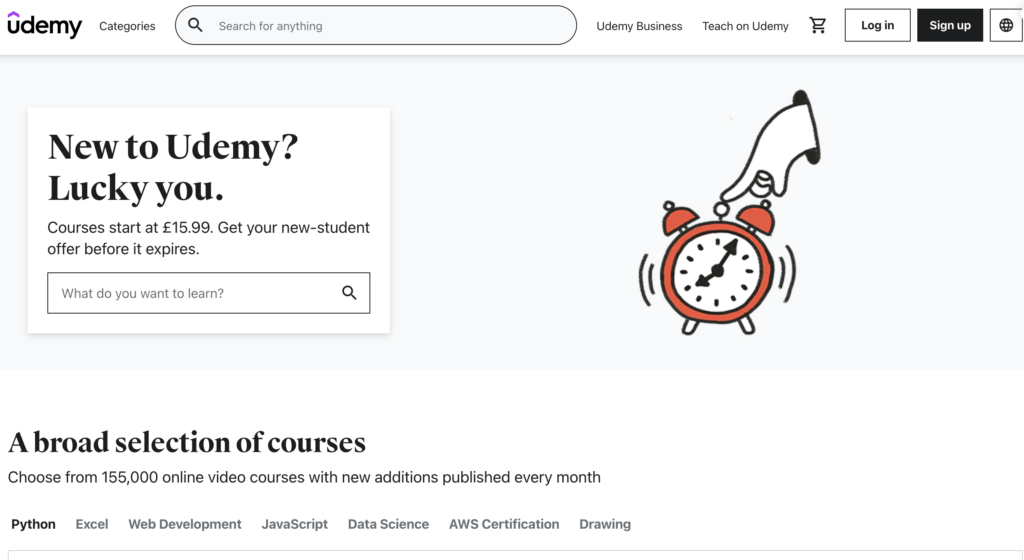
Task: Open the shopping cart icon
Action: pos(818,25)
